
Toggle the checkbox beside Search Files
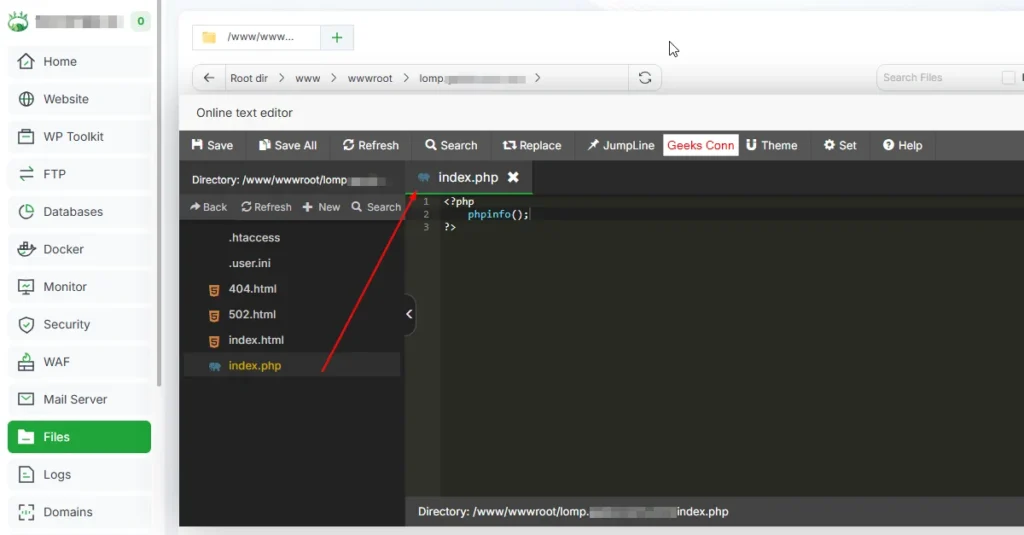[x=1008, y=78]
